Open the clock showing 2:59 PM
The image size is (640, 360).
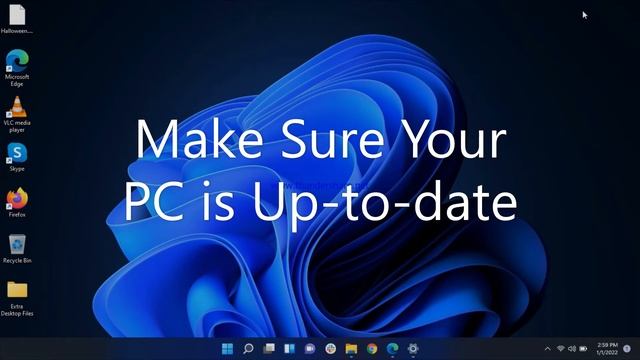[607, 349]
